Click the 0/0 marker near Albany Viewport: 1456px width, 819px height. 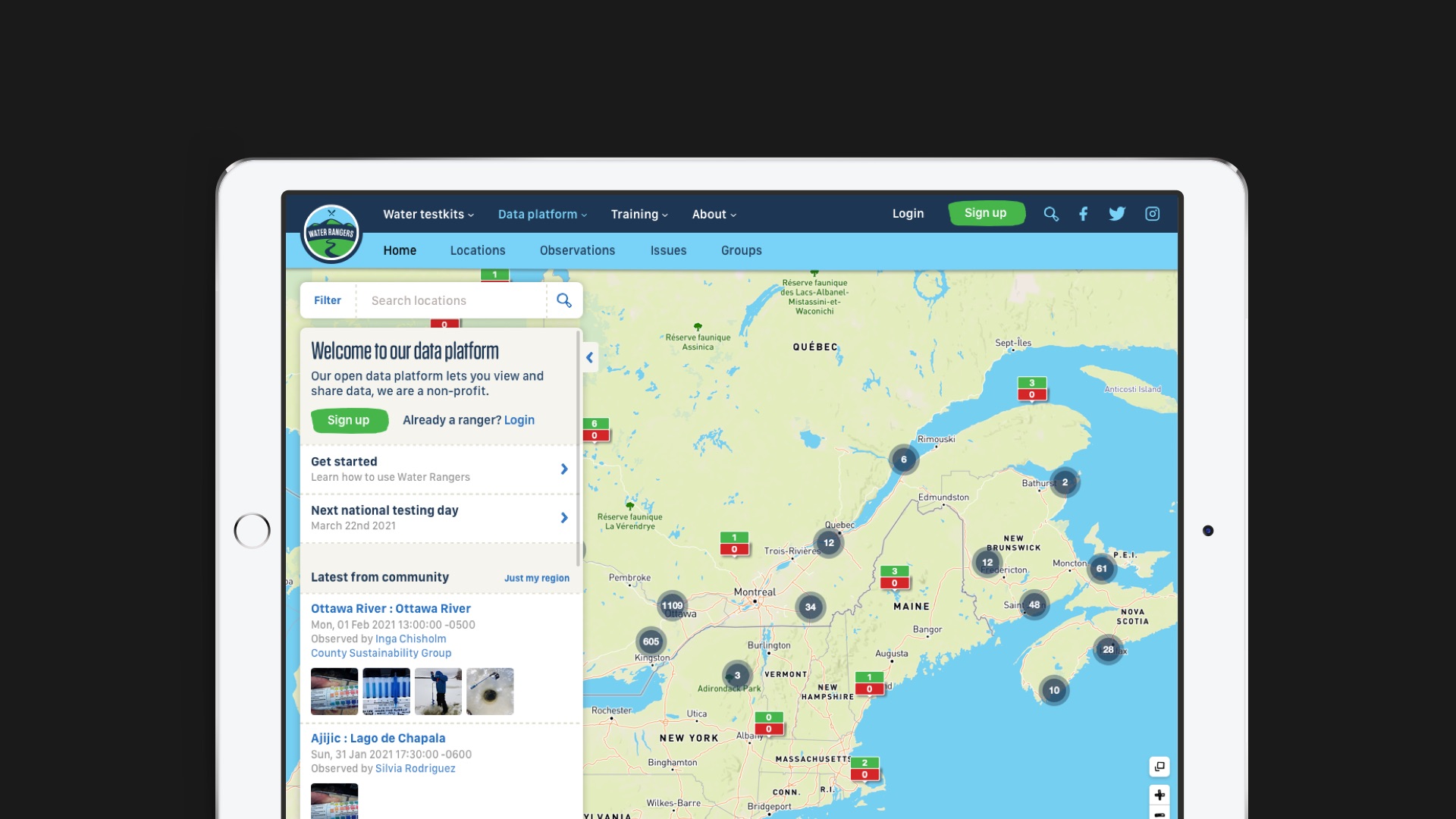769,723
